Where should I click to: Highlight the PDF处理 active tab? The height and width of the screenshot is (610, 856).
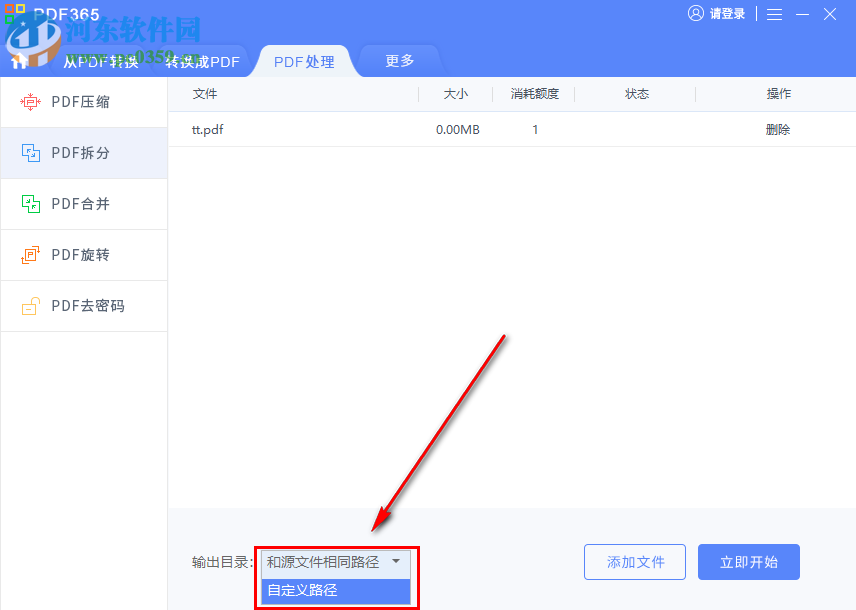point(302,60)
